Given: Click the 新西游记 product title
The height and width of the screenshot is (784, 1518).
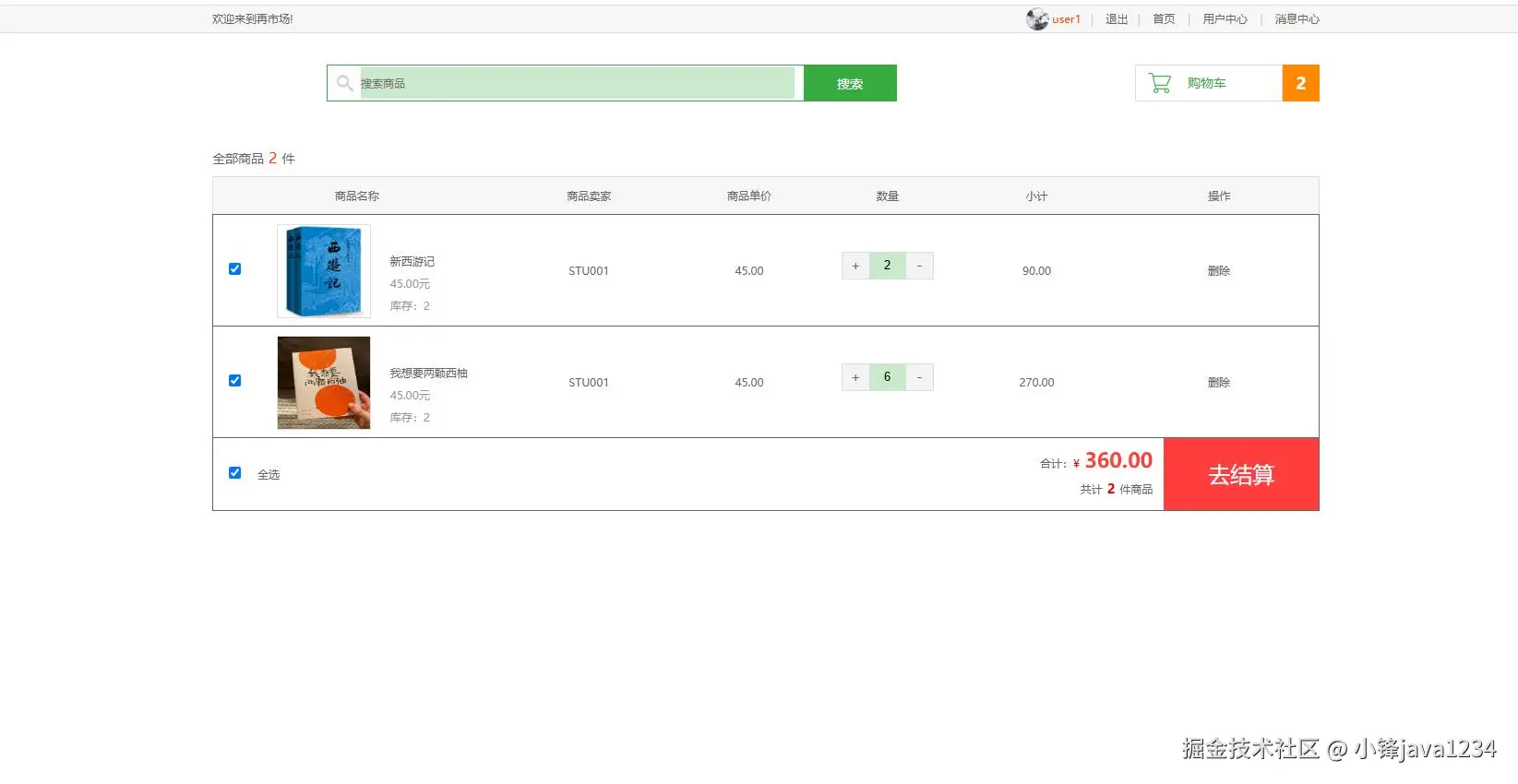Looking at the screenshot, I should coord(412,262).
